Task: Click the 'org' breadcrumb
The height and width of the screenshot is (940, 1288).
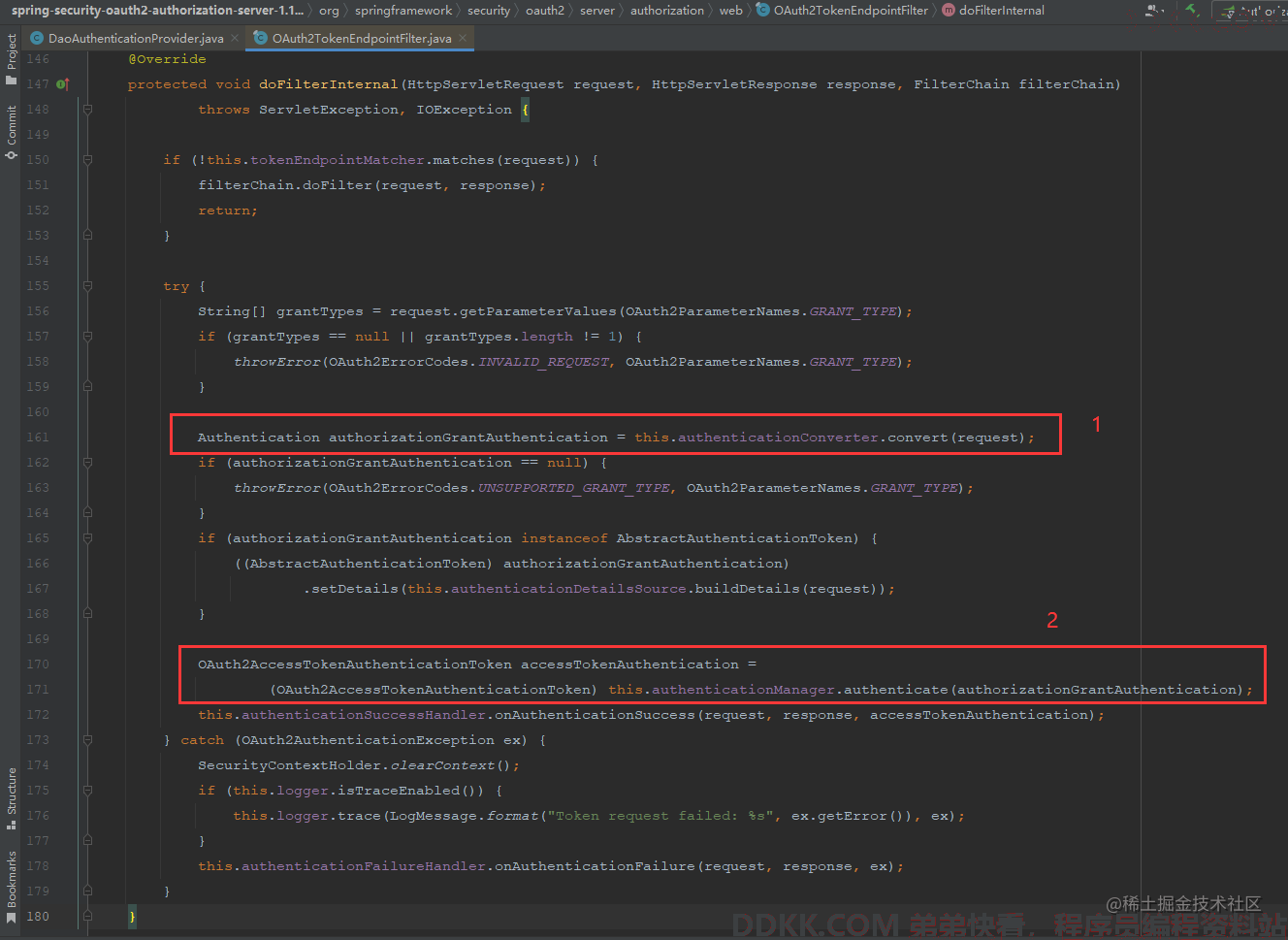Action: coord(329,11)
